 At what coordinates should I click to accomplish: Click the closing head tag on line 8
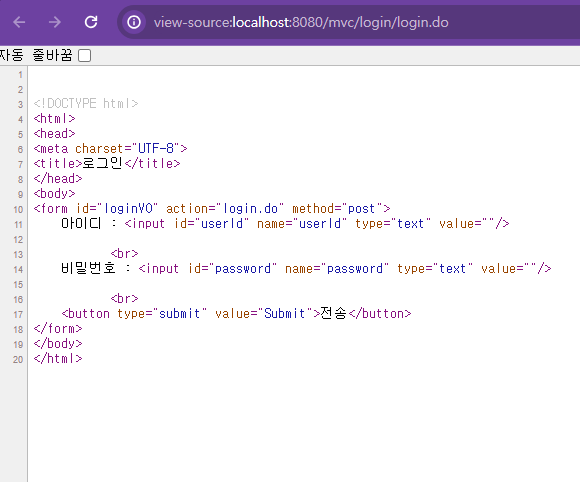click(58, 179)
